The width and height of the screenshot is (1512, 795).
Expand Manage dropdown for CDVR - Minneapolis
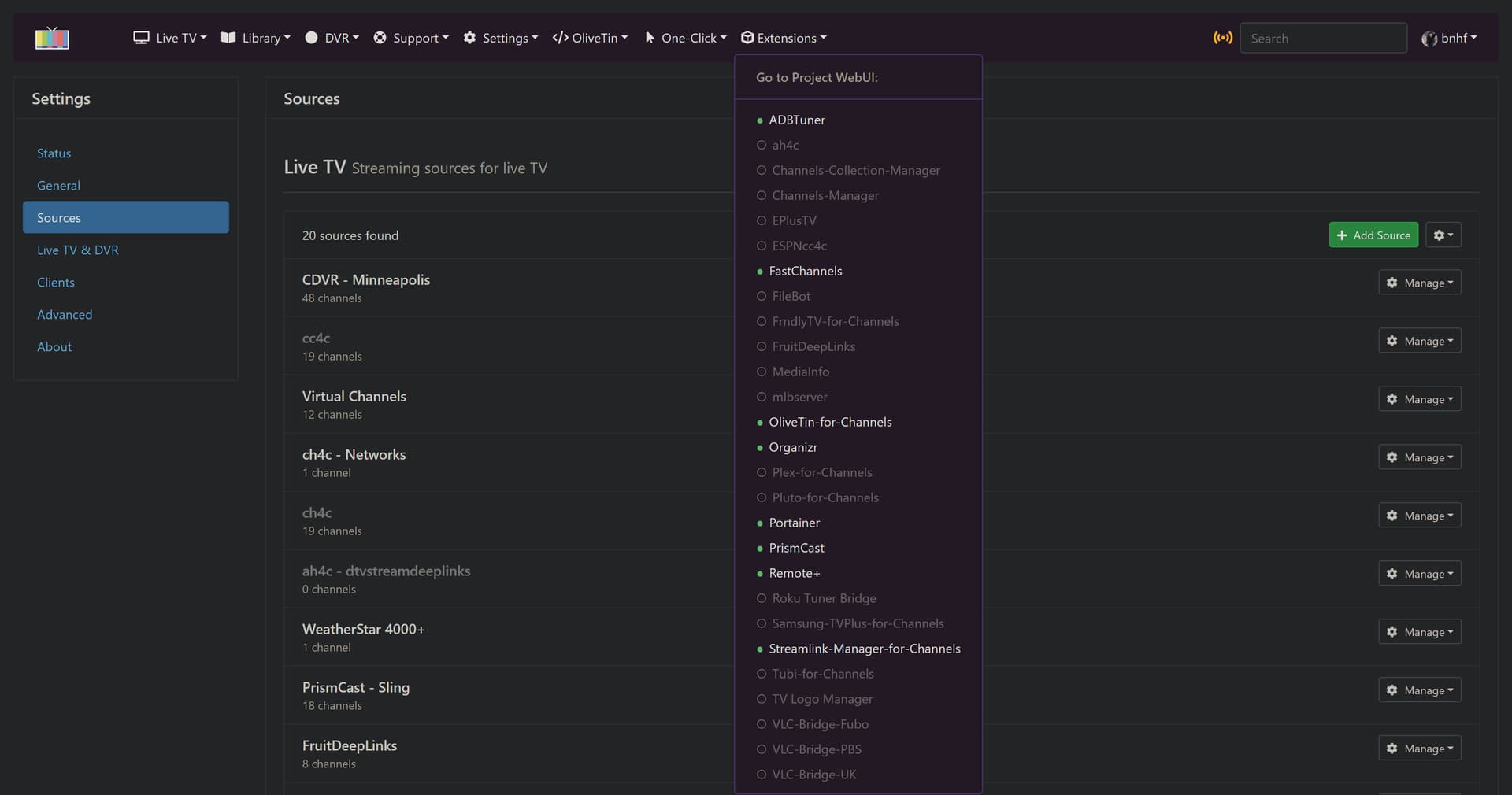pyautogui.click(x=1419, y=283)
